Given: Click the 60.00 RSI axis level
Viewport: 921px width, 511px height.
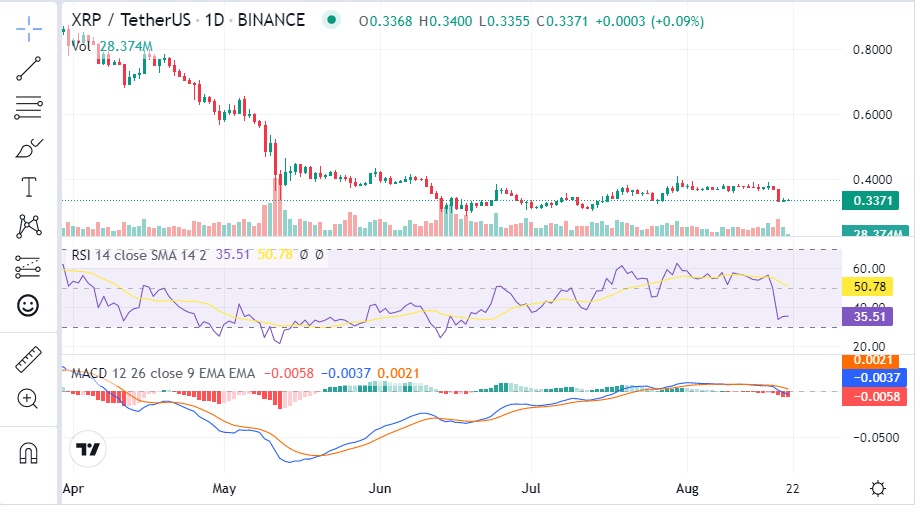Looking at the screenshot, I should coord(869,268).
